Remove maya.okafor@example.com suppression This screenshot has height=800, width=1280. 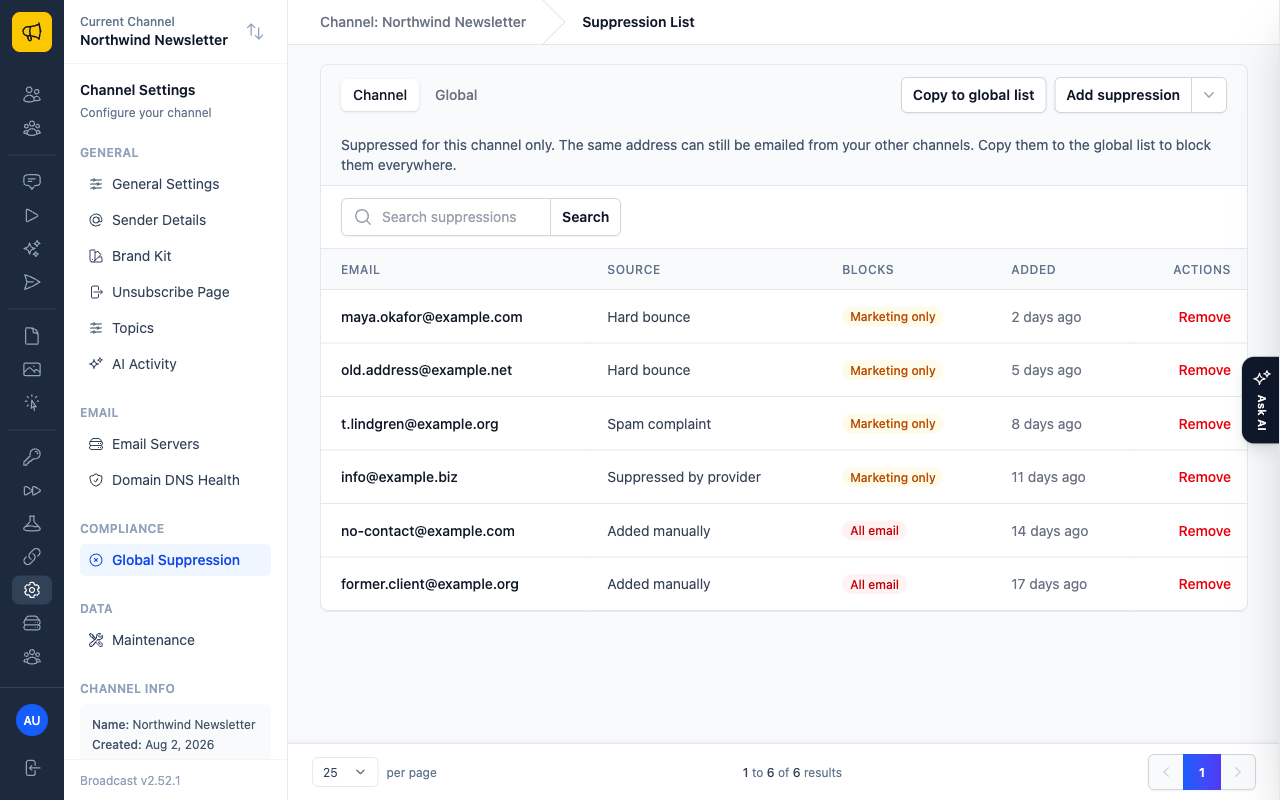tap(1204, 317)
